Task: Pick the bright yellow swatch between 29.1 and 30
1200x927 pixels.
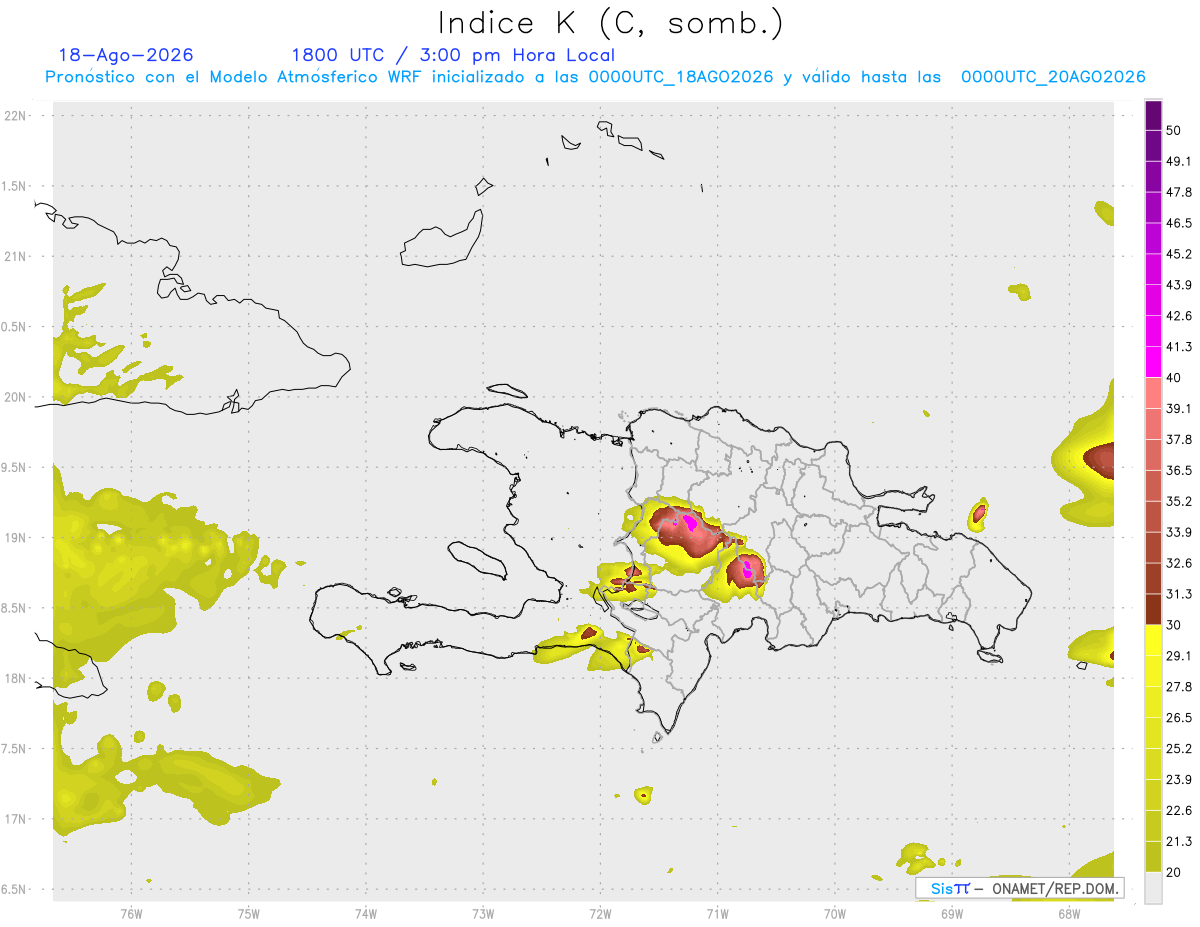Action: tap(1153, 640)
